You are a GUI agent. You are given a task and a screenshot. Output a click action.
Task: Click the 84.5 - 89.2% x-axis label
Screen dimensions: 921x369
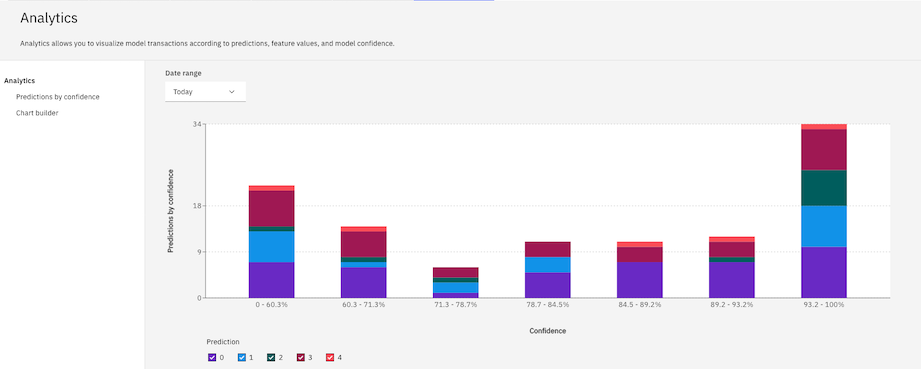point(640,305)
